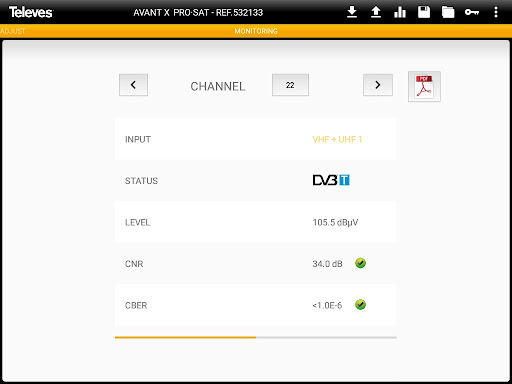Select the channel number 22 box
Viewport: 512px width, 384px height.
pos(290,85)
